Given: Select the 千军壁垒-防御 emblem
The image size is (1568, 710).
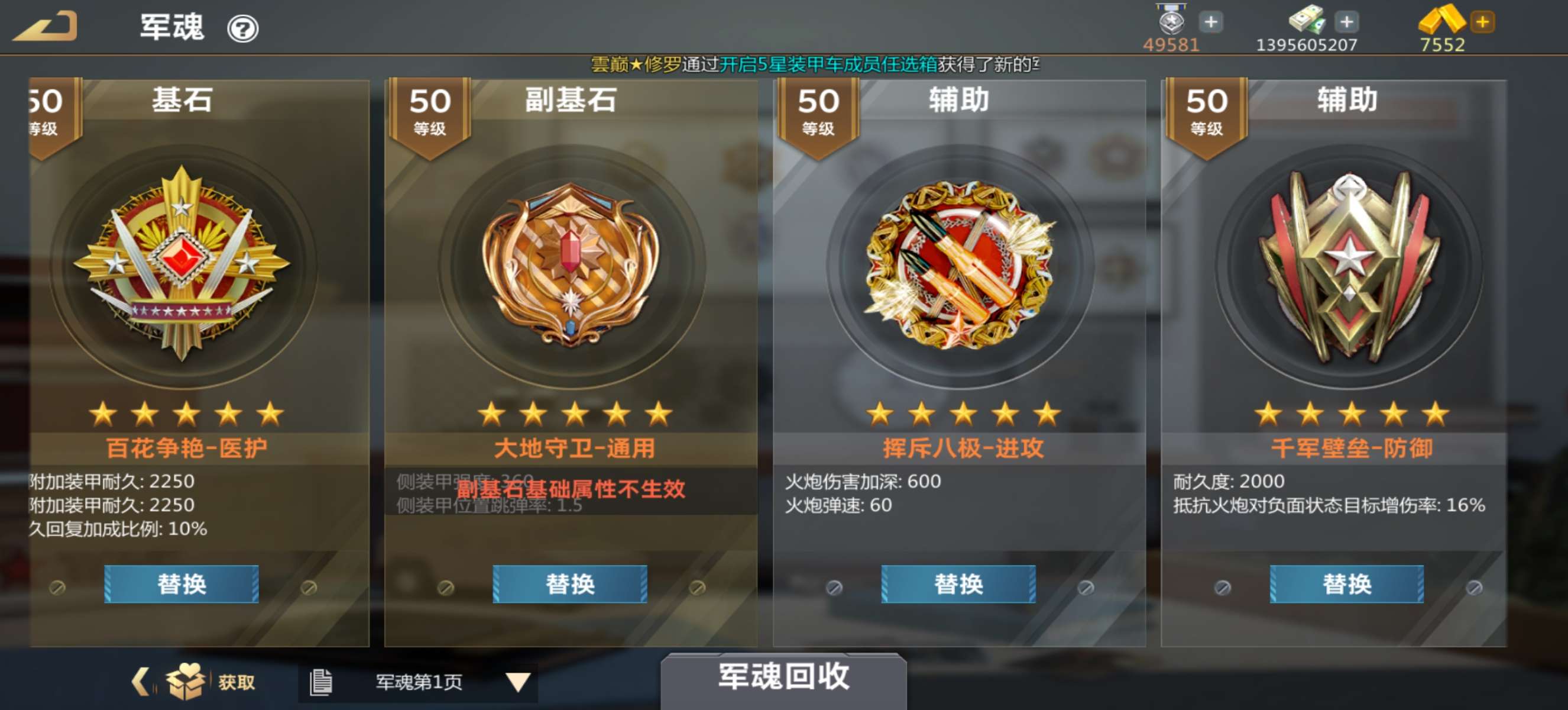Looking at the screenshot, I should tap(1349, 266).
